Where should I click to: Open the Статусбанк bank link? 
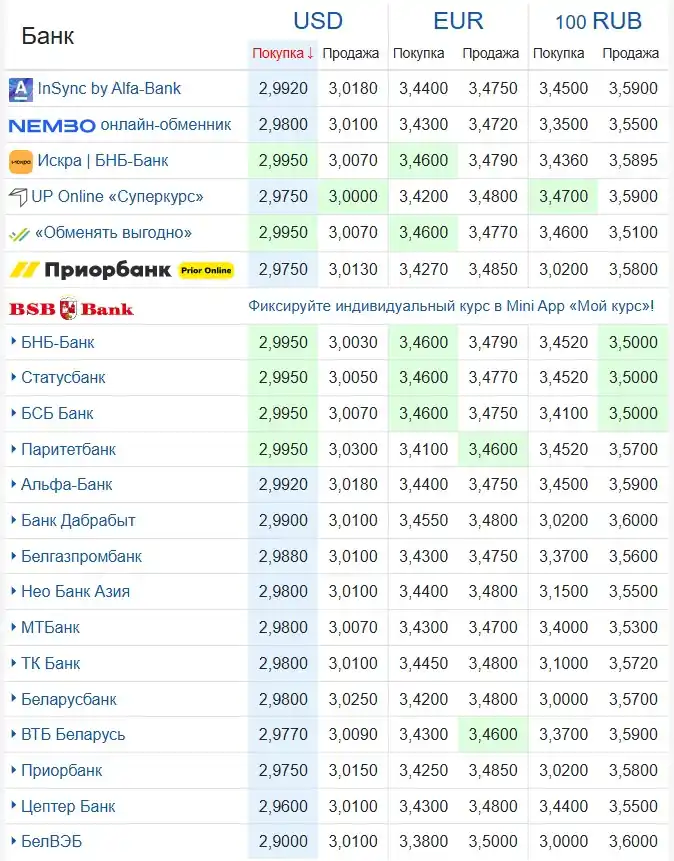(x=63, y=378)
